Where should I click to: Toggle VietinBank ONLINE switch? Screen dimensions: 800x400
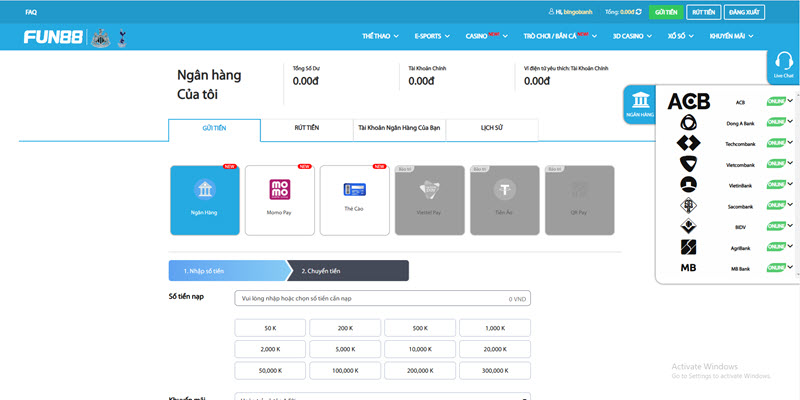pos(776,185)
